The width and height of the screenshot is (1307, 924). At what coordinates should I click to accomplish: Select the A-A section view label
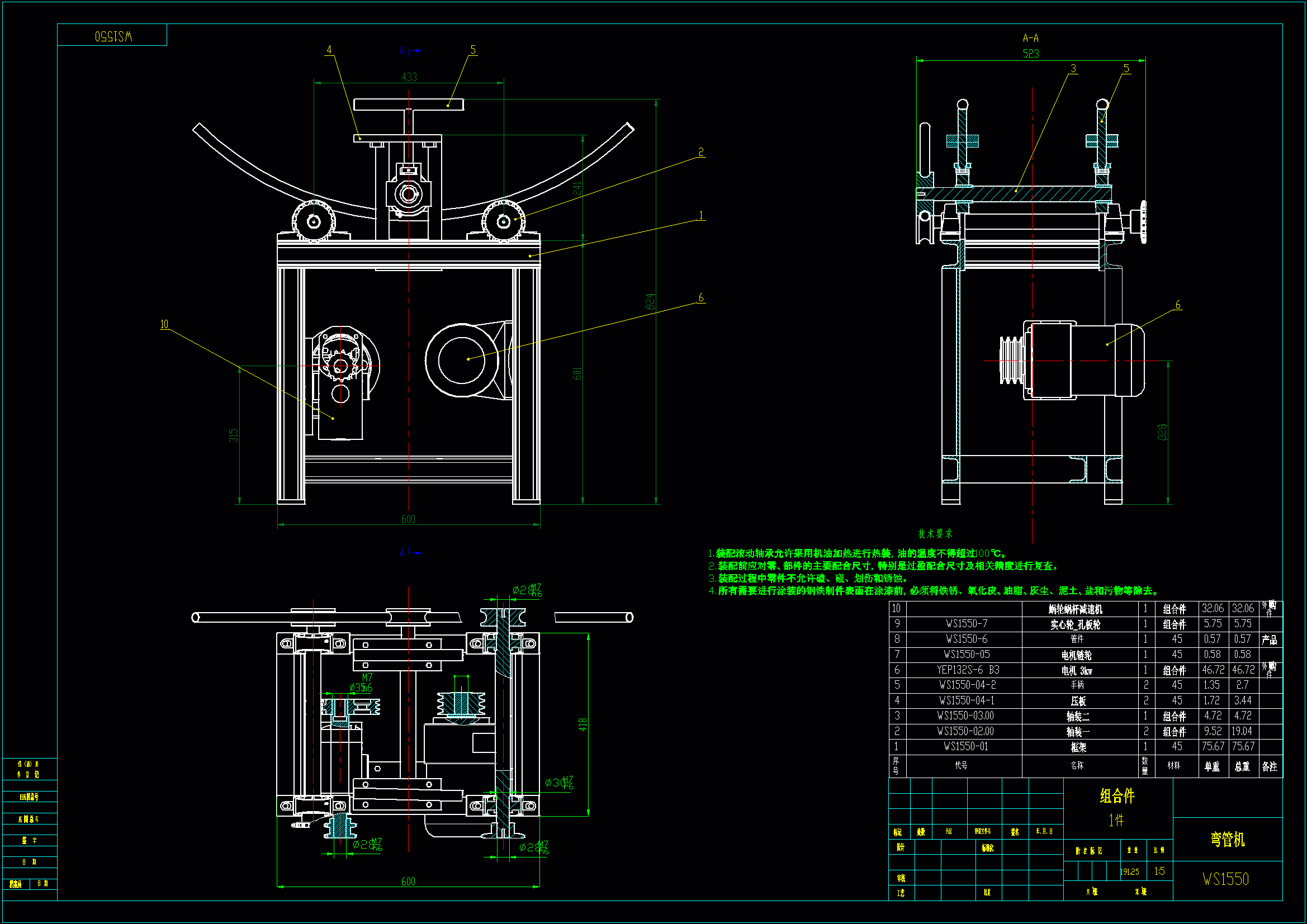pyautogui.click(x=1030, y=38)
